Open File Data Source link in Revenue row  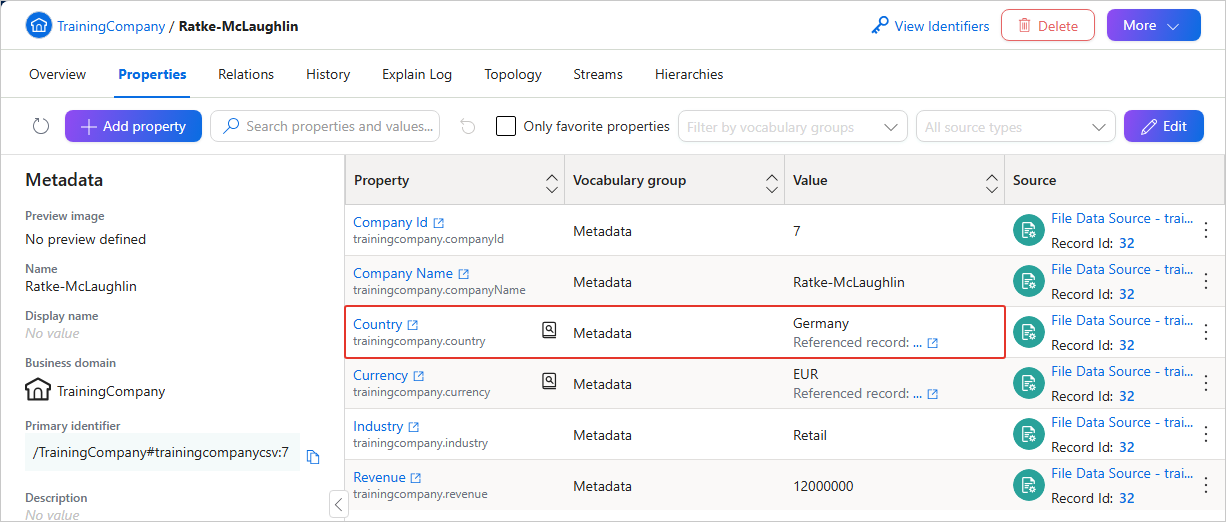tap(1122, 473)
